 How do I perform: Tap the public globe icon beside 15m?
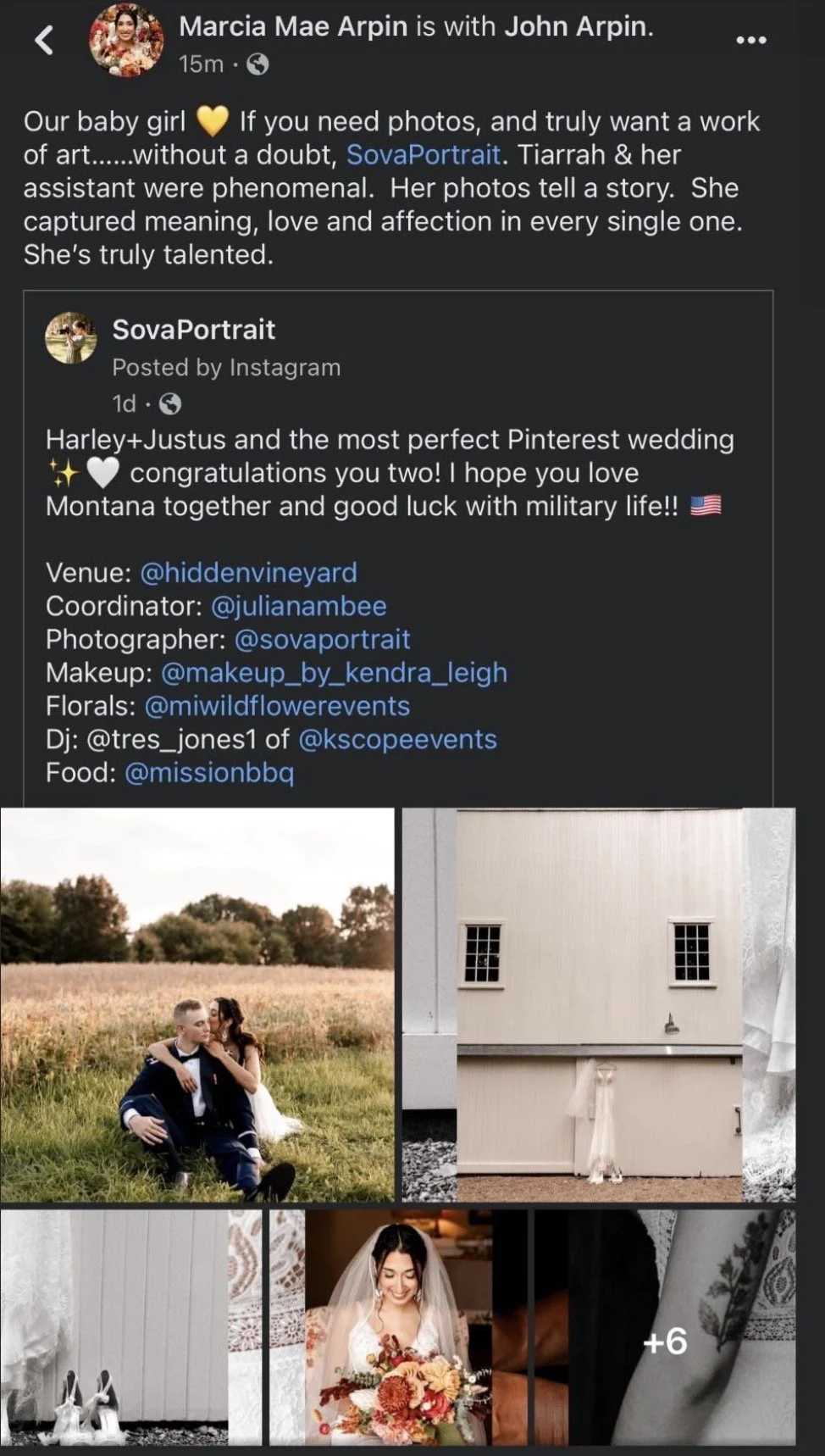click(257, 64)
